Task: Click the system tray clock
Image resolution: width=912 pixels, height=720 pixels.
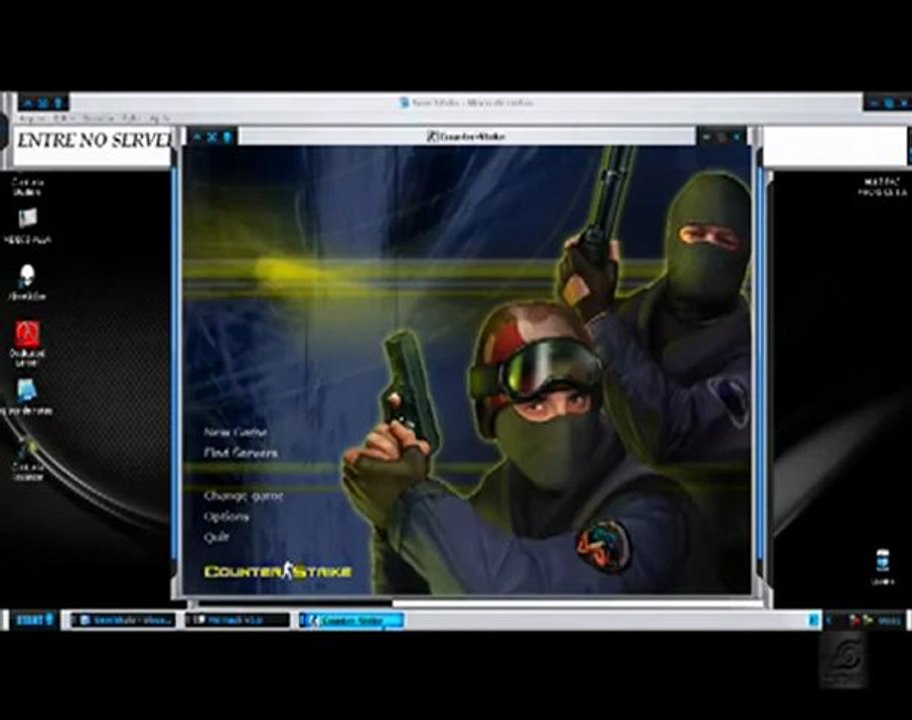Action: point(889,621)
